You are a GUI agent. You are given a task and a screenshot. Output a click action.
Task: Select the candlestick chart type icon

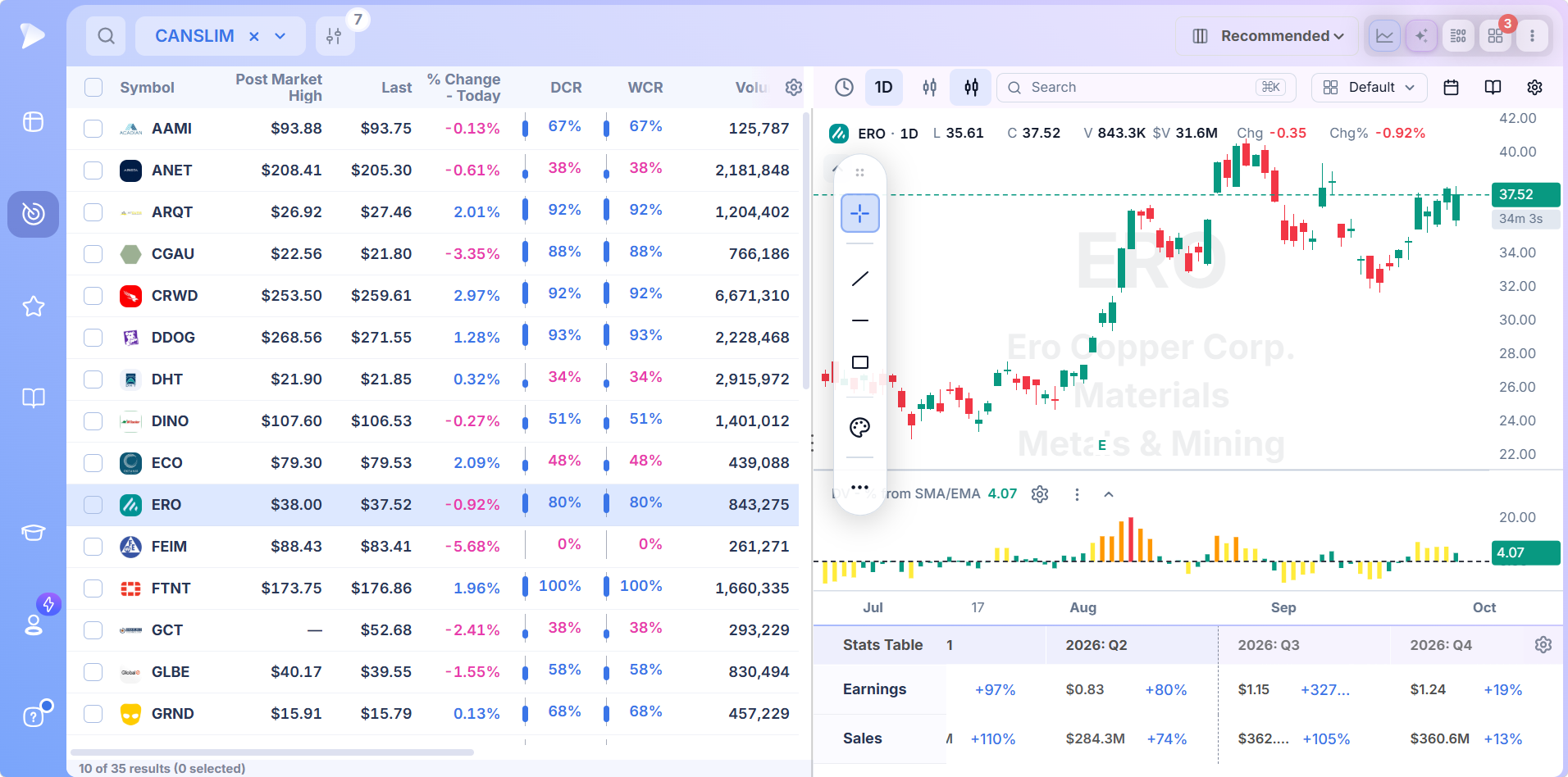(x=930, y=87)
